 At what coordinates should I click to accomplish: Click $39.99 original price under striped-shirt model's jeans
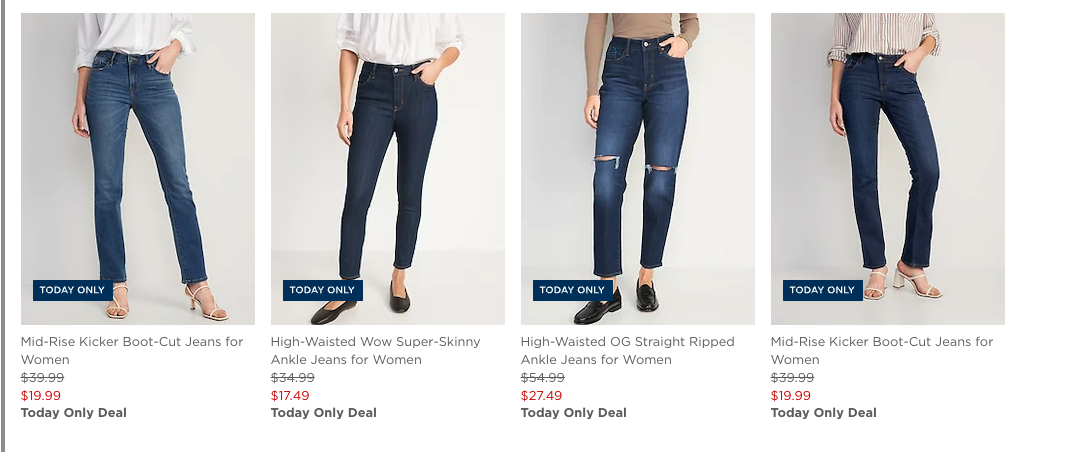pos(792,378)
